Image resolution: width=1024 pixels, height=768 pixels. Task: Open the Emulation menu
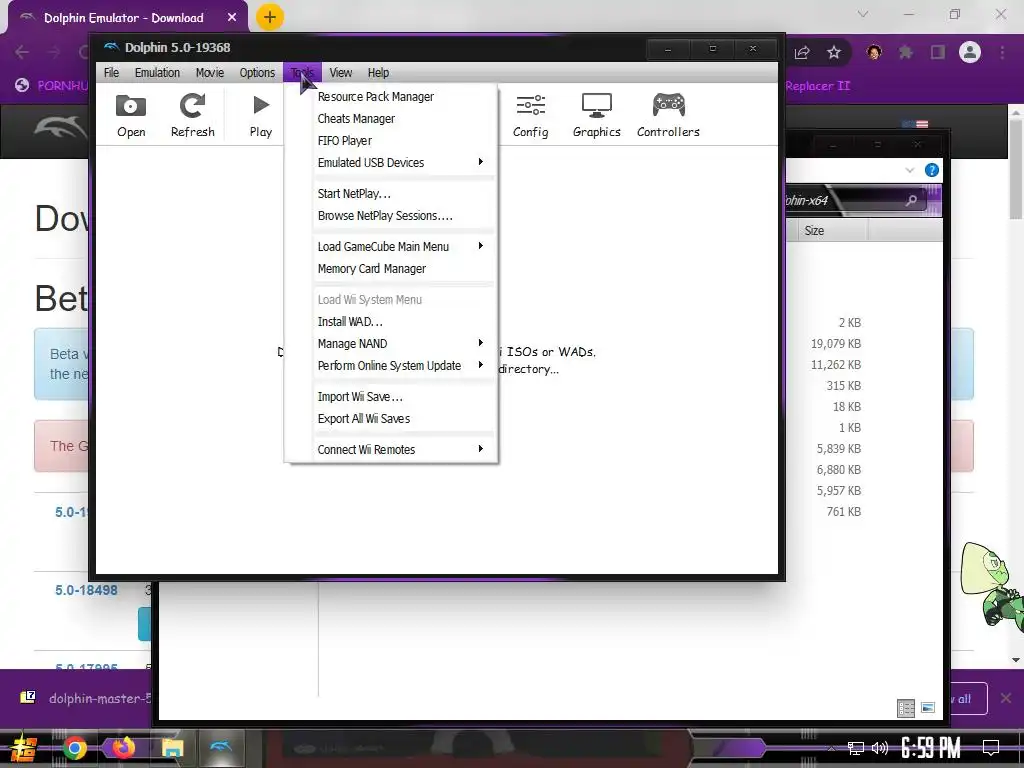pos(157,72)
